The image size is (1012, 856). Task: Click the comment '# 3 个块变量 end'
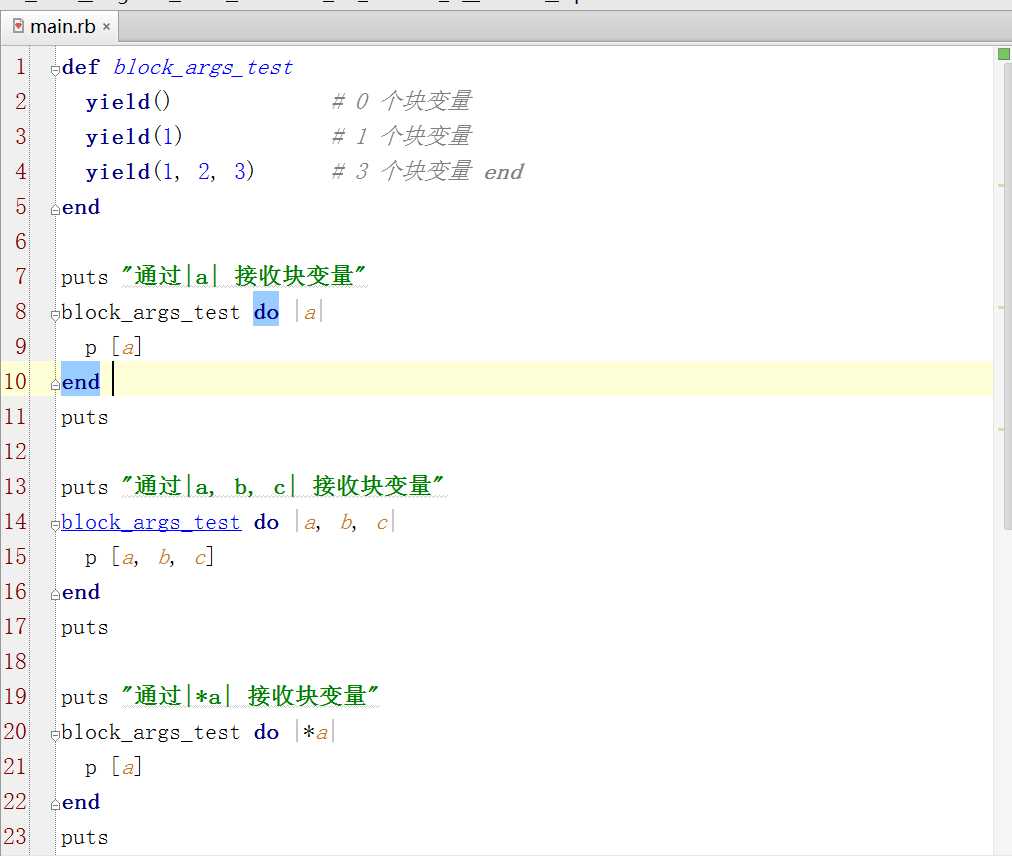(x=427, y=171)
